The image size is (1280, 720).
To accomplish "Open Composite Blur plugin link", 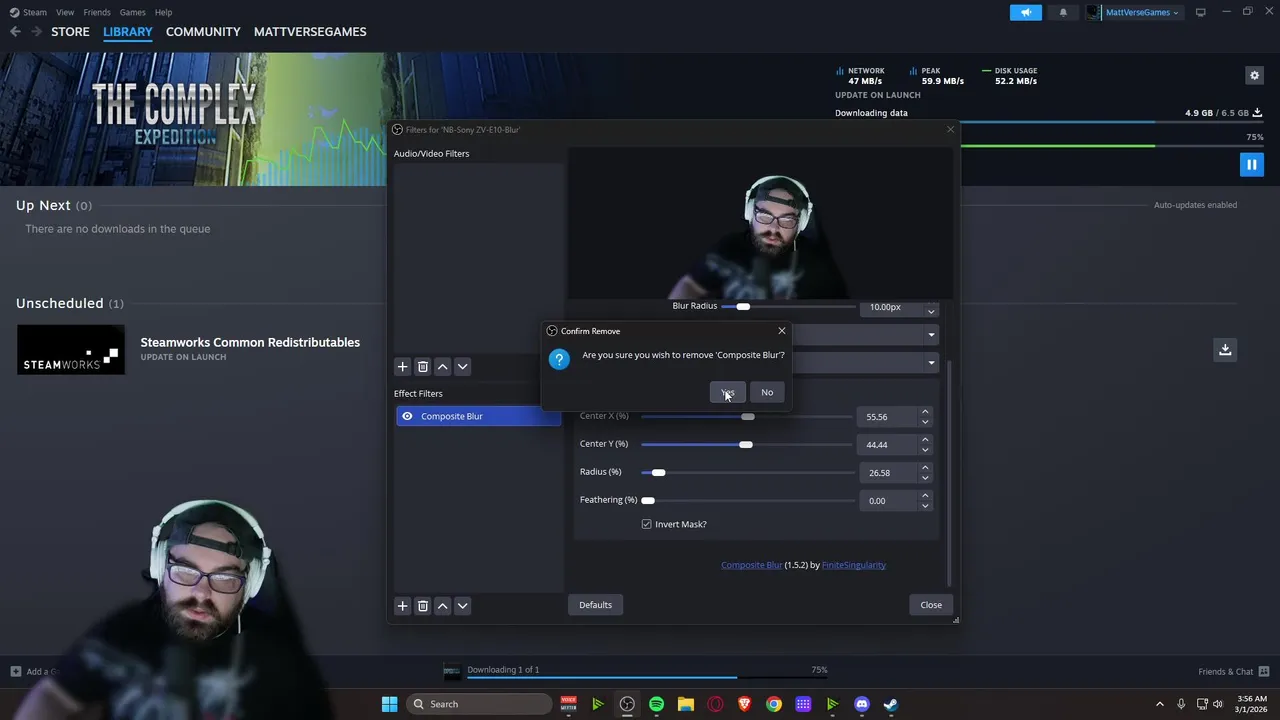I will (x=752, y=565).
